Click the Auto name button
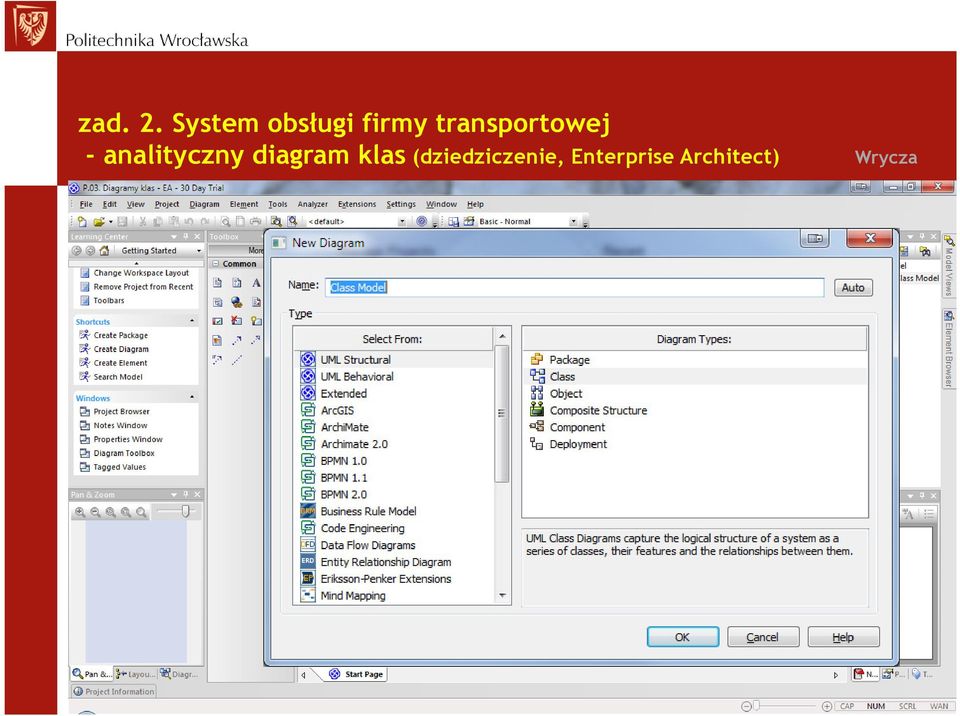The height and width of the screenshot is (716, 960). pos(853,287)
